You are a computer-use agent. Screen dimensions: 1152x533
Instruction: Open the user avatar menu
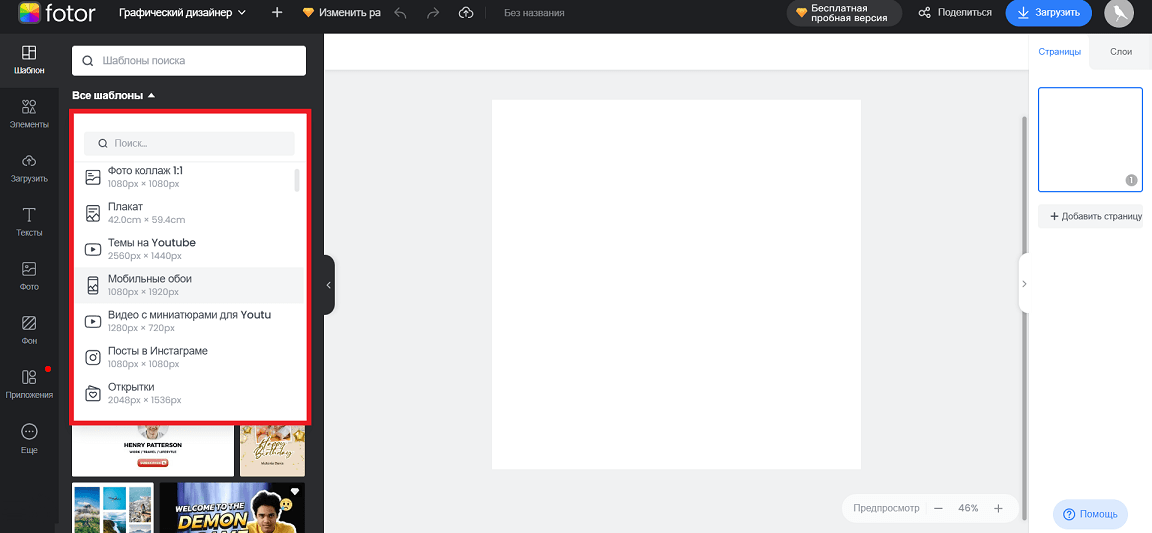(x=1118, y=13)
